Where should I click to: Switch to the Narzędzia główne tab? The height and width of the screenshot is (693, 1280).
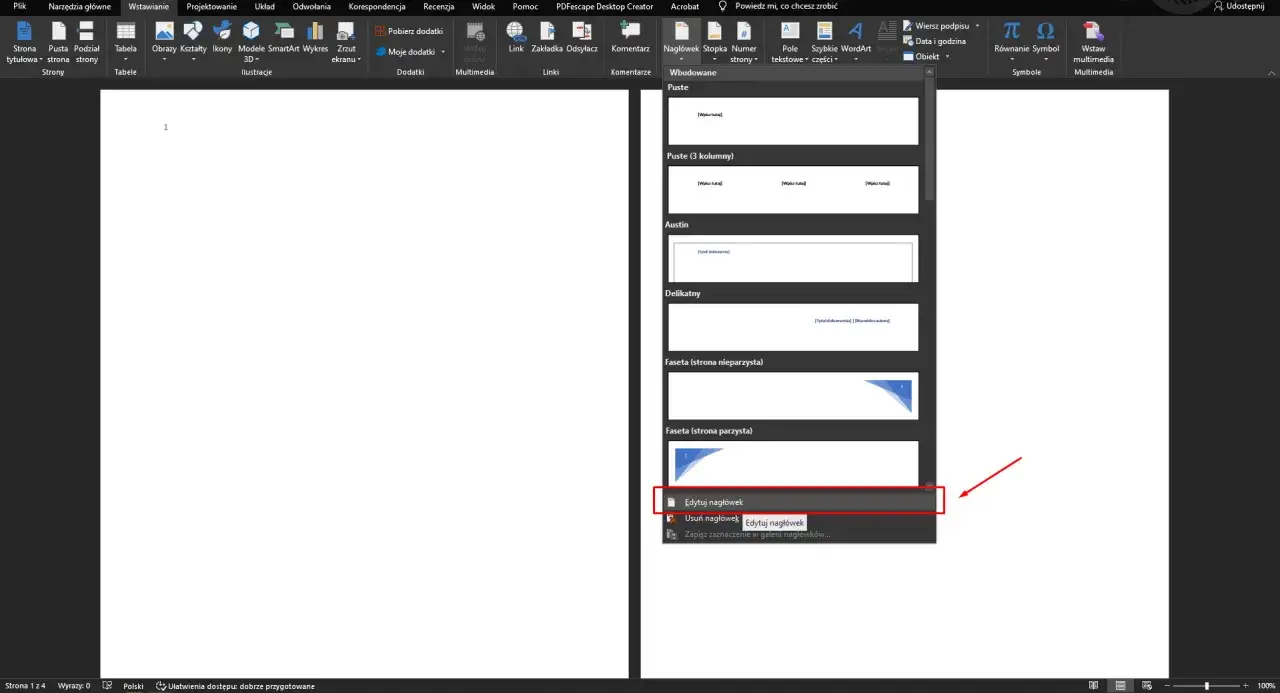(80, 6)
